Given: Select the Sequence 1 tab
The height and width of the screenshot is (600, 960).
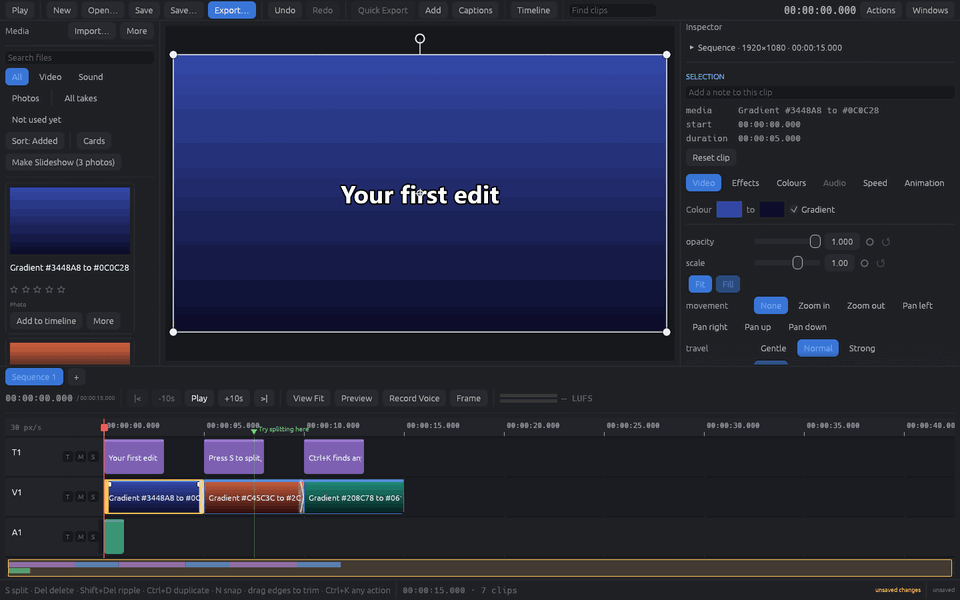Looking at the screenshot, I should (x=34, y=377).
